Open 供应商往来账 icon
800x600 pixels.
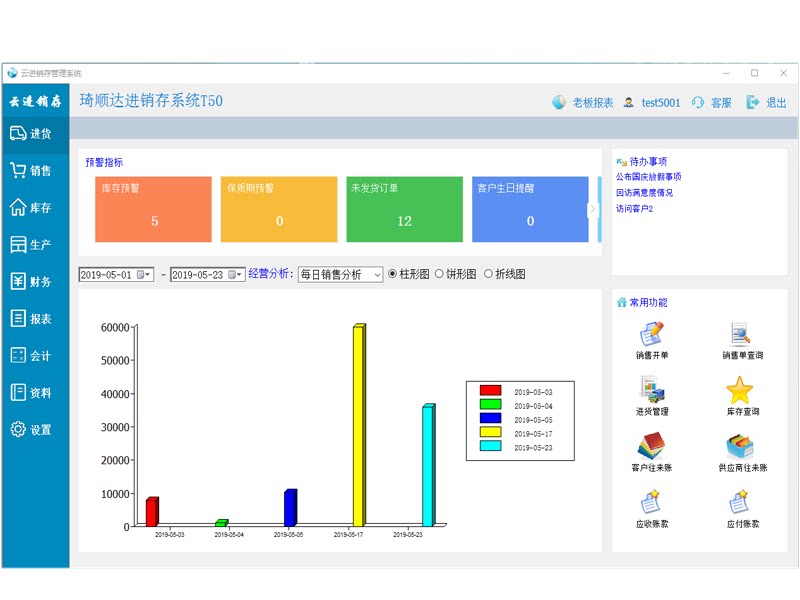click(740, 446)
